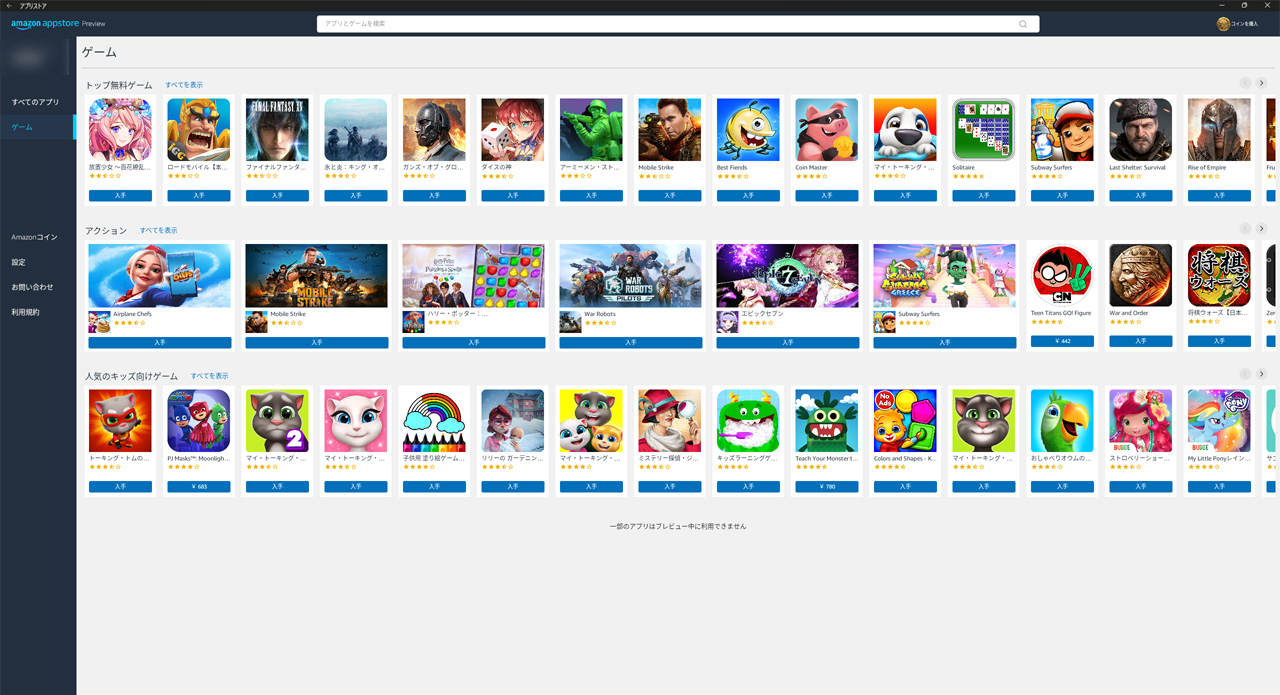Click the War and Order title text
The image size is (1280, 695).
pyautogui.click(x=1129, y=313)
